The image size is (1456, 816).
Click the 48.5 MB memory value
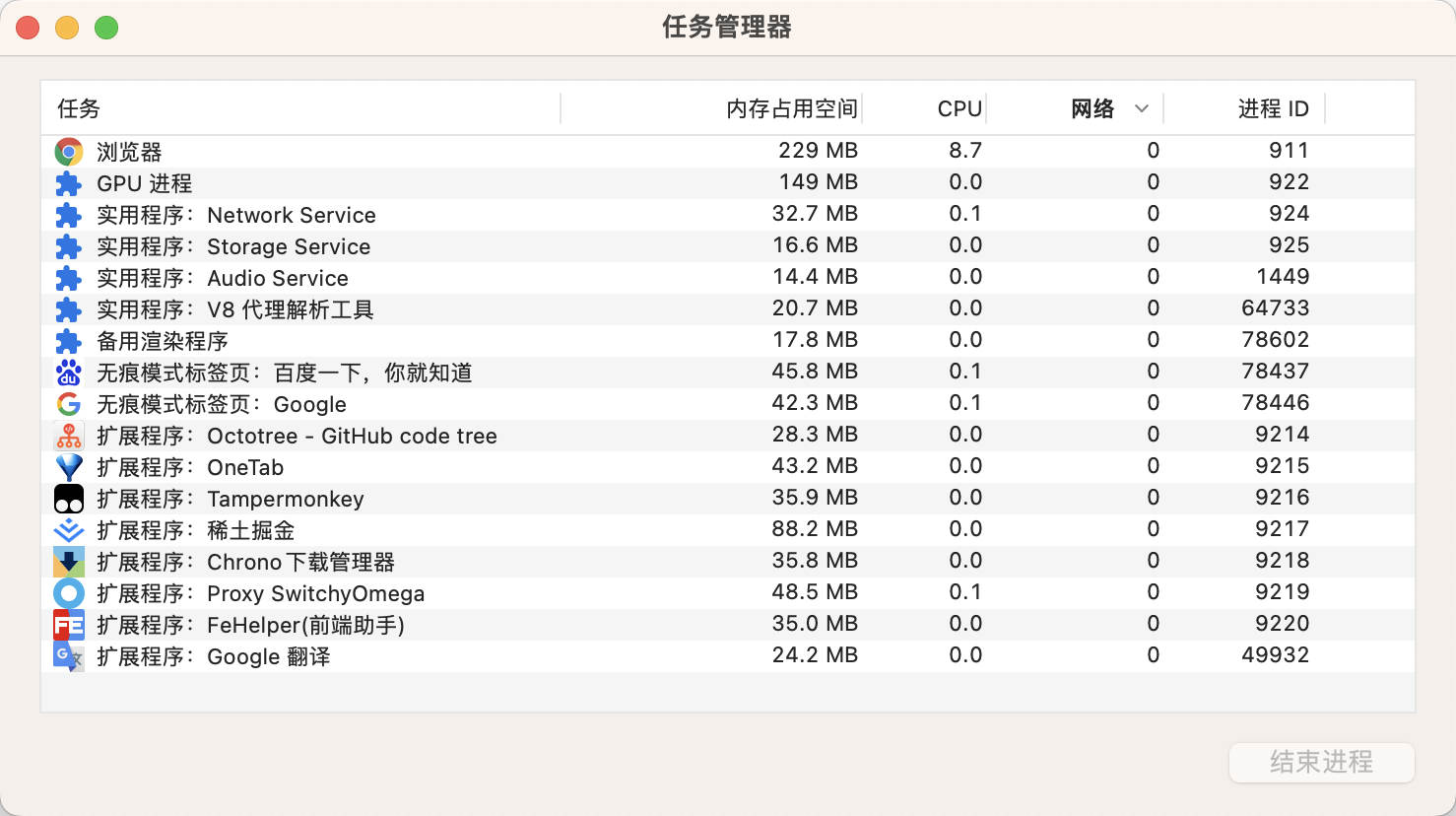815,592
